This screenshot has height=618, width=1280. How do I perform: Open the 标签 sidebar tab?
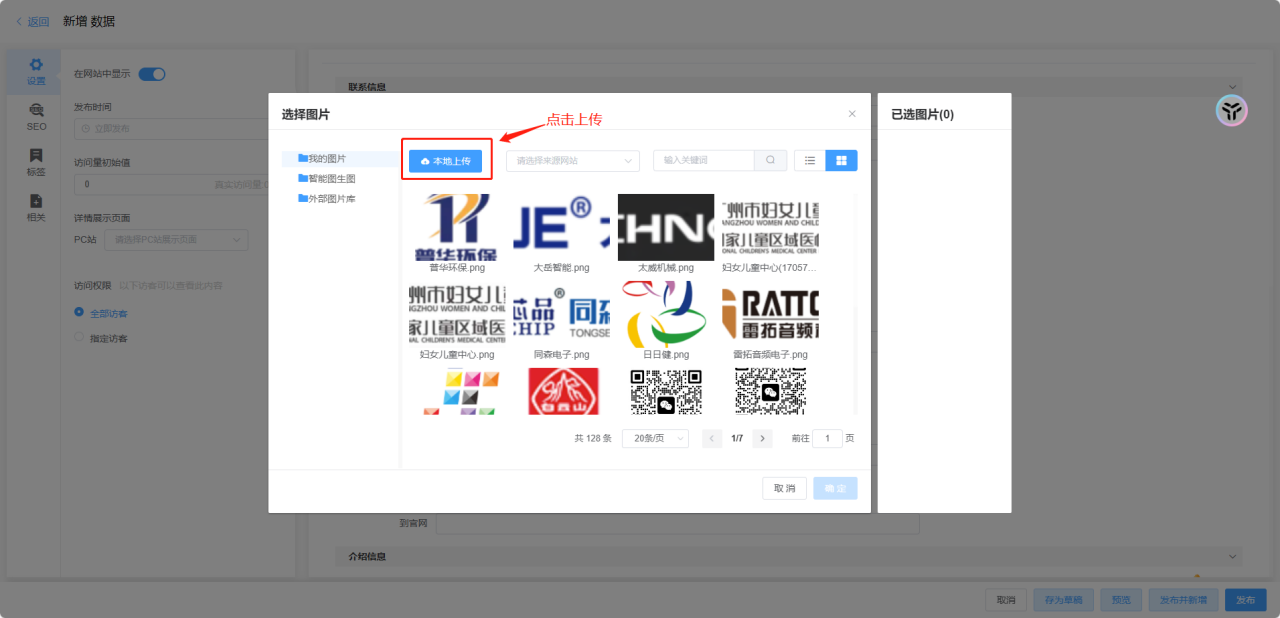pyautogui.click(x=36, y=162)
